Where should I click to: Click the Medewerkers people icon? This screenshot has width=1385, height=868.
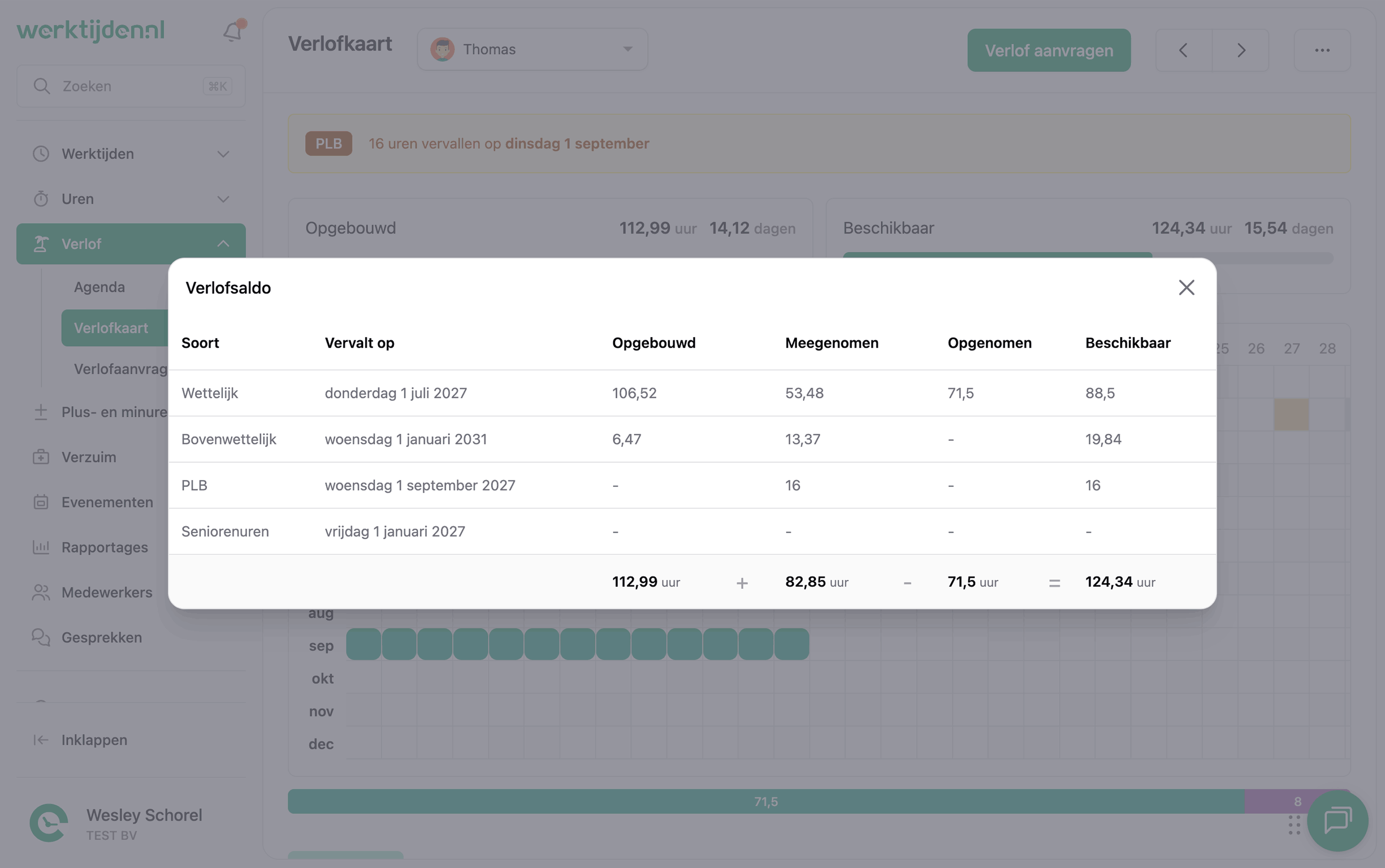click(x=41, y=592)
